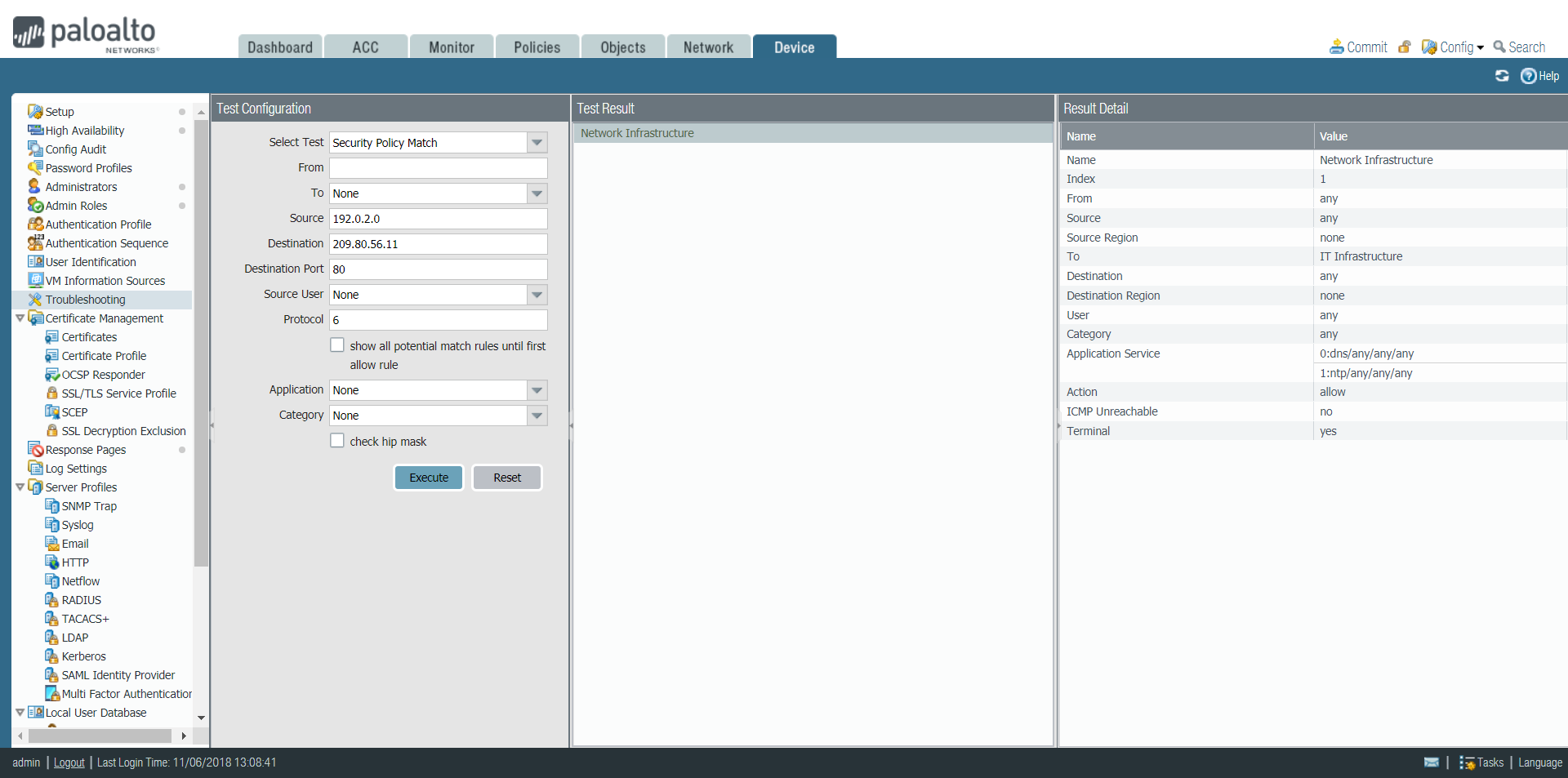Enable show all potential match rules checkbox

click(337, 345)
